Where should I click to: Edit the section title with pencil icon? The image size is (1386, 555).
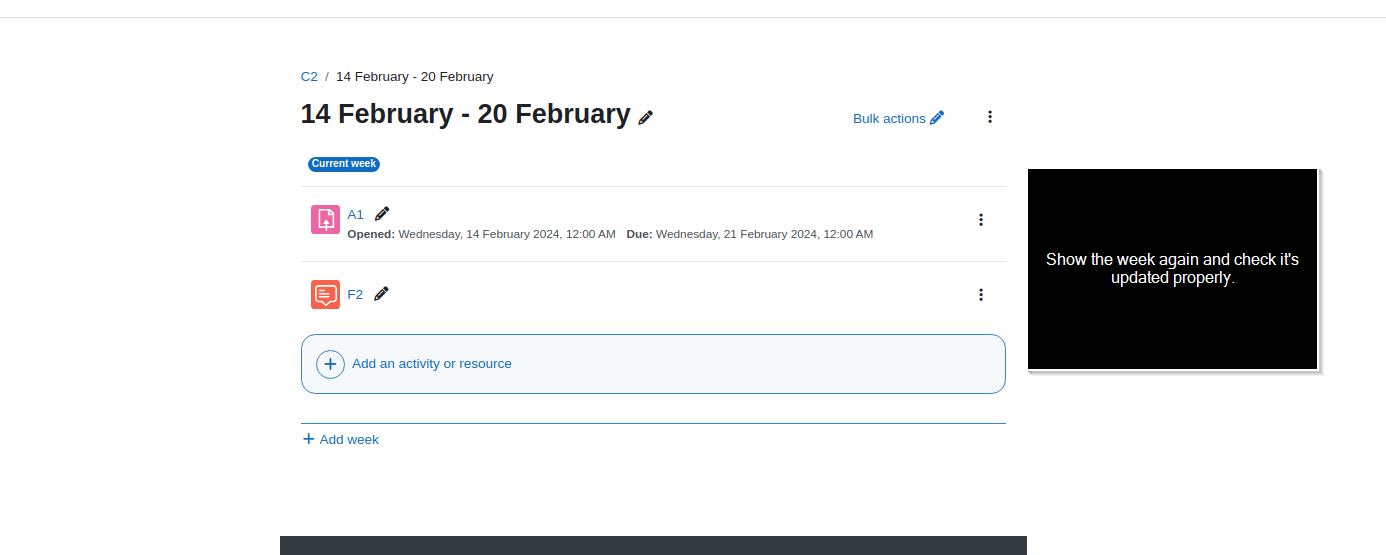pos(646,117)
